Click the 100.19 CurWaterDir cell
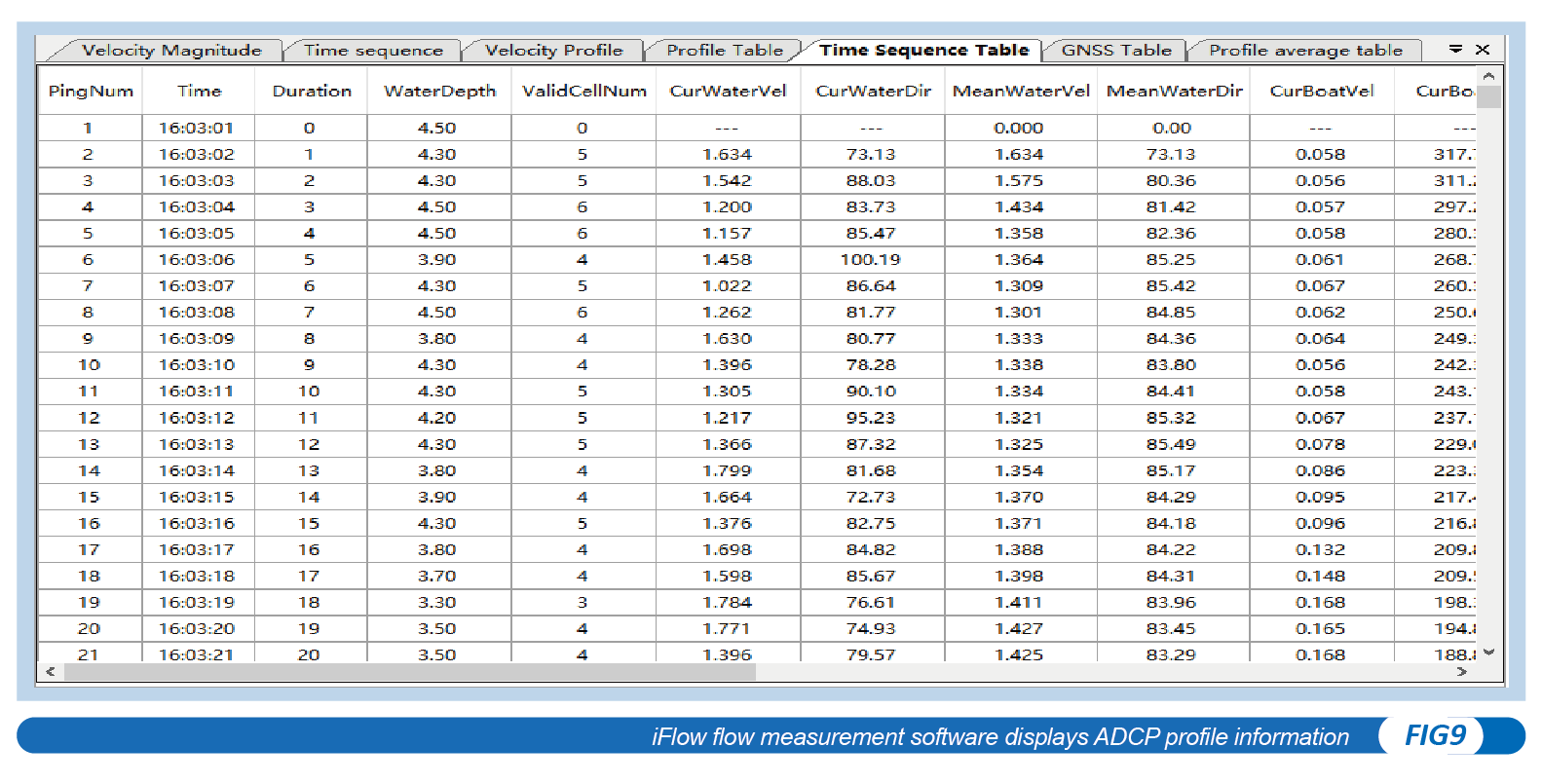 pos(871,260)
